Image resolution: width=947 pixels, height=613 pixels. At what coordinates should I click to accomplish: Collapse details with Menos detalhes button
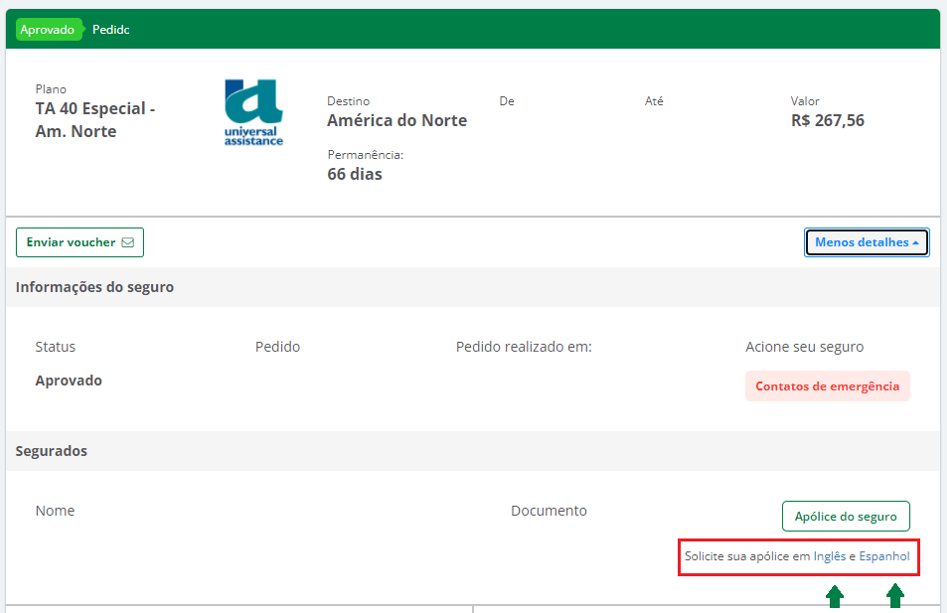(x=866, y=242)
